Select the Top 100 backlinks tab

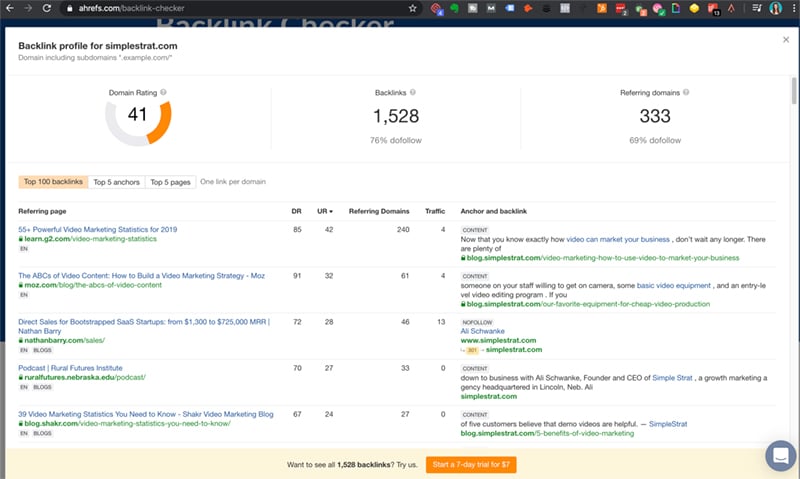pos(53,182)
